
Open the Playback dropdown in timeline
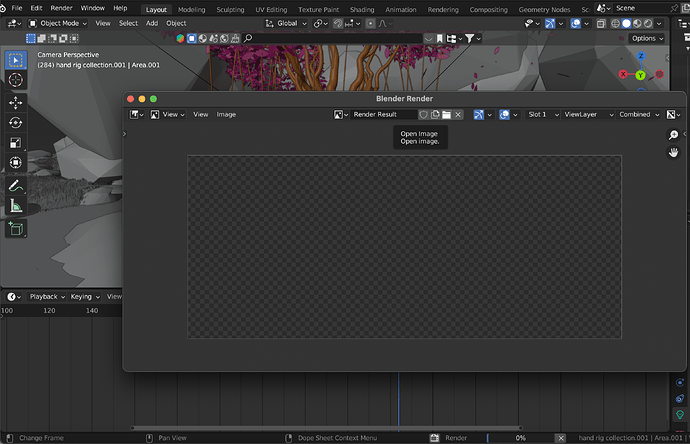pyautogui.click(x=47, y=297)
